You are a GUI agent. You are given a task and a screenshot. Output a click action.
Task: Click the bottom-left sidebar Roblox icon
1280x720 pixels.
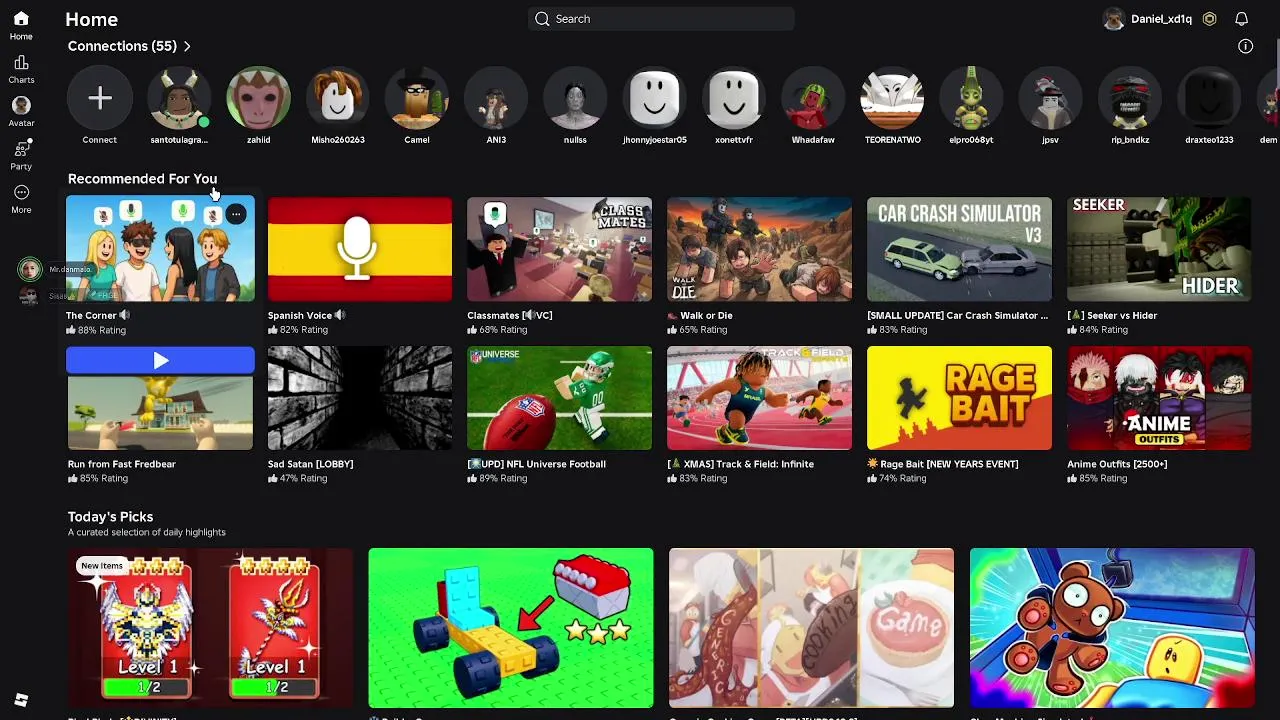[21, 700]
